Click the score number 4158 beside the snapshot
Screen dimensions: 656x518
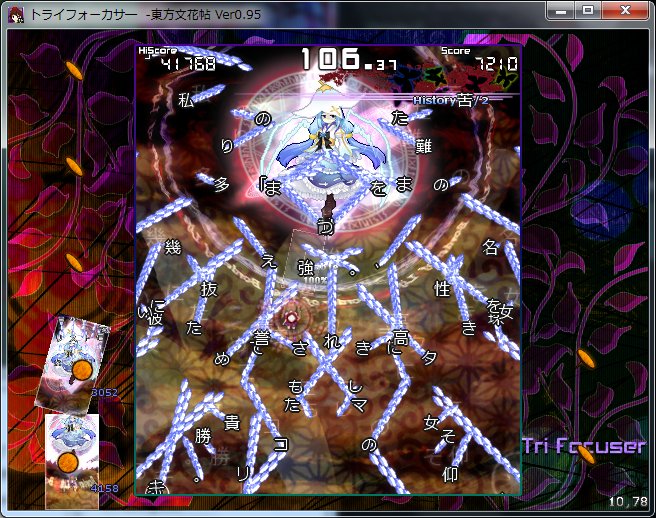click(x=105, y=488)
